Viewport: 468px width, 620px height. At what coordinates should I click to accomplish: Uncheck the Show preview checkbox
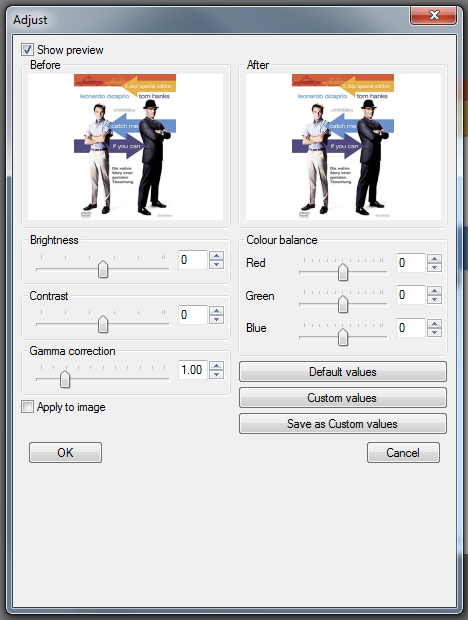(x=27, y=50)
